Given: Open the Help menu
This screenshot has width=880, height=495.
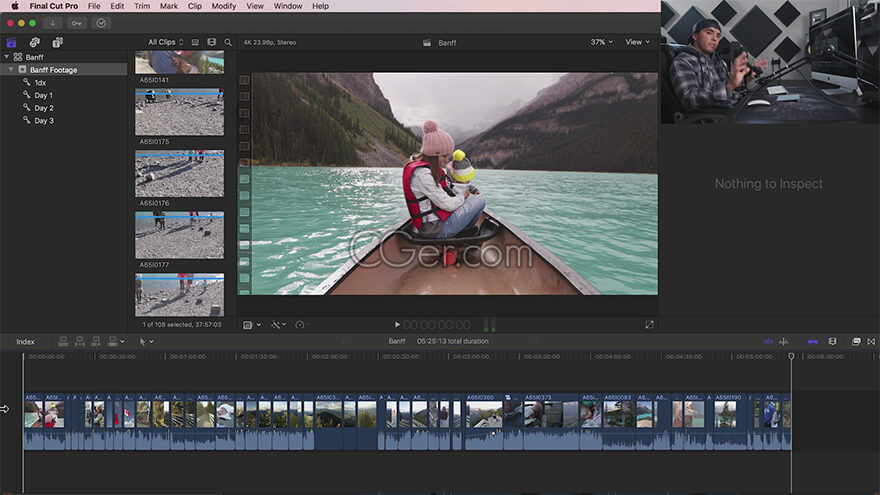Looking at the screenshot, I should pos(320,6).
